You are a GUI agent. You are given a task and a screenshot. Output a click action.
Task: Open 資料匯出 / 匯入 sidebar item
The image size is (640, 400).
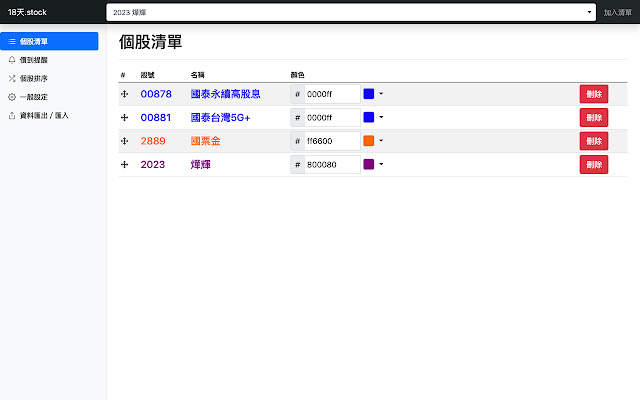coord(49,116)
